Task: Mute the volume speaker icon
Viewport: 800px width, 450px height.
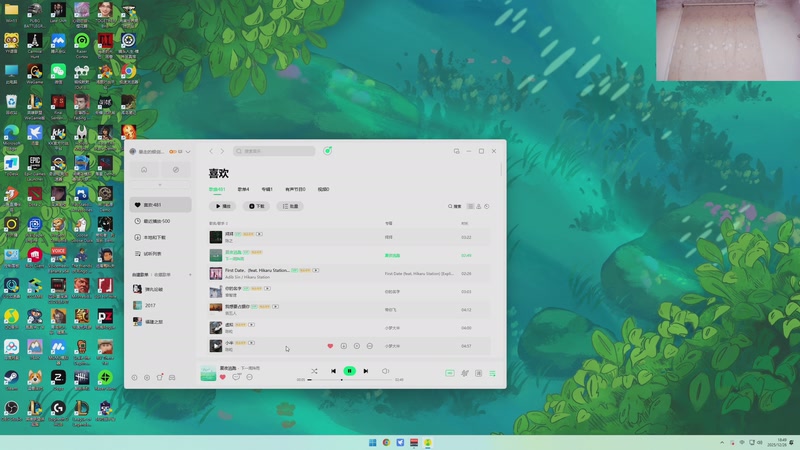Action: 386,371
